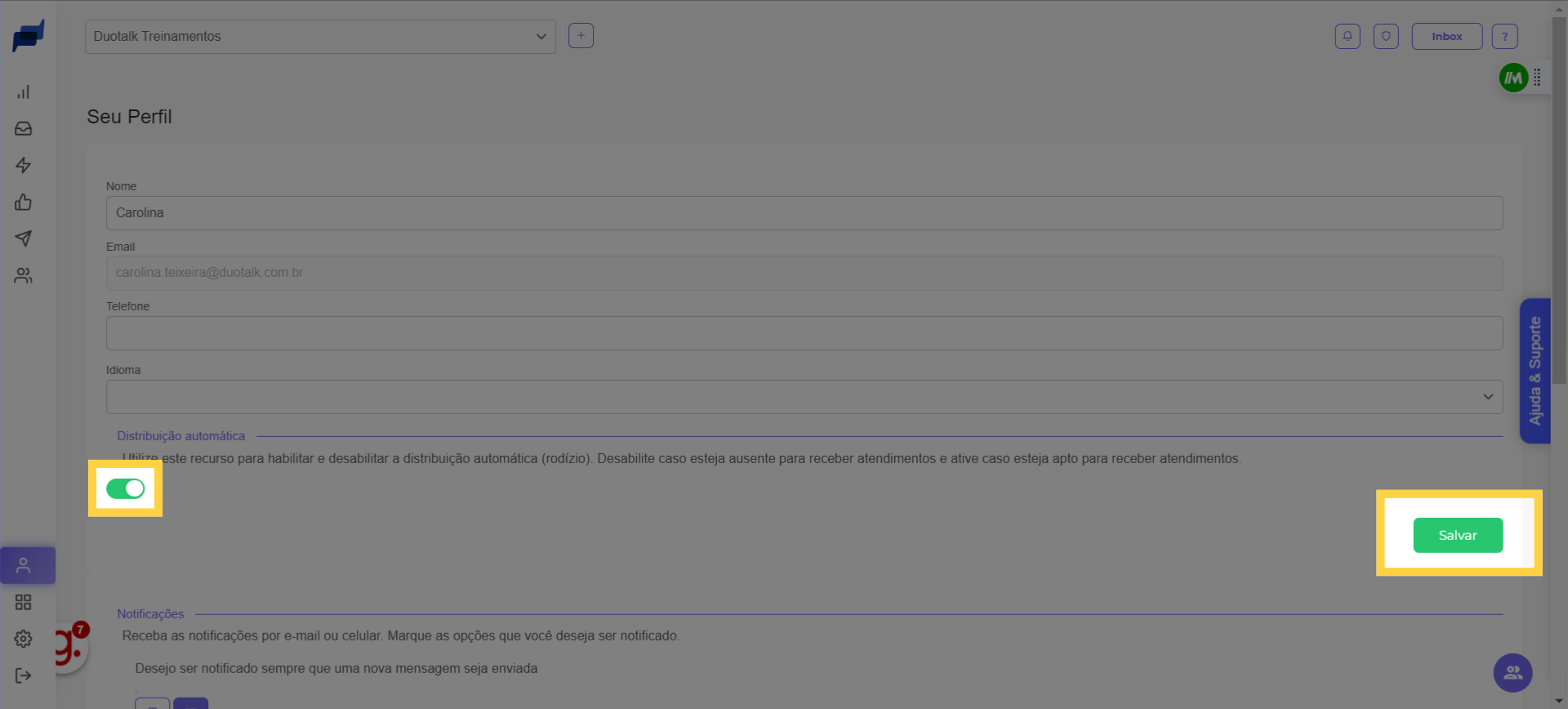This screenshot has height=709, width=1568.
Task: Click the Salvar button
Action: point(1458,536)
